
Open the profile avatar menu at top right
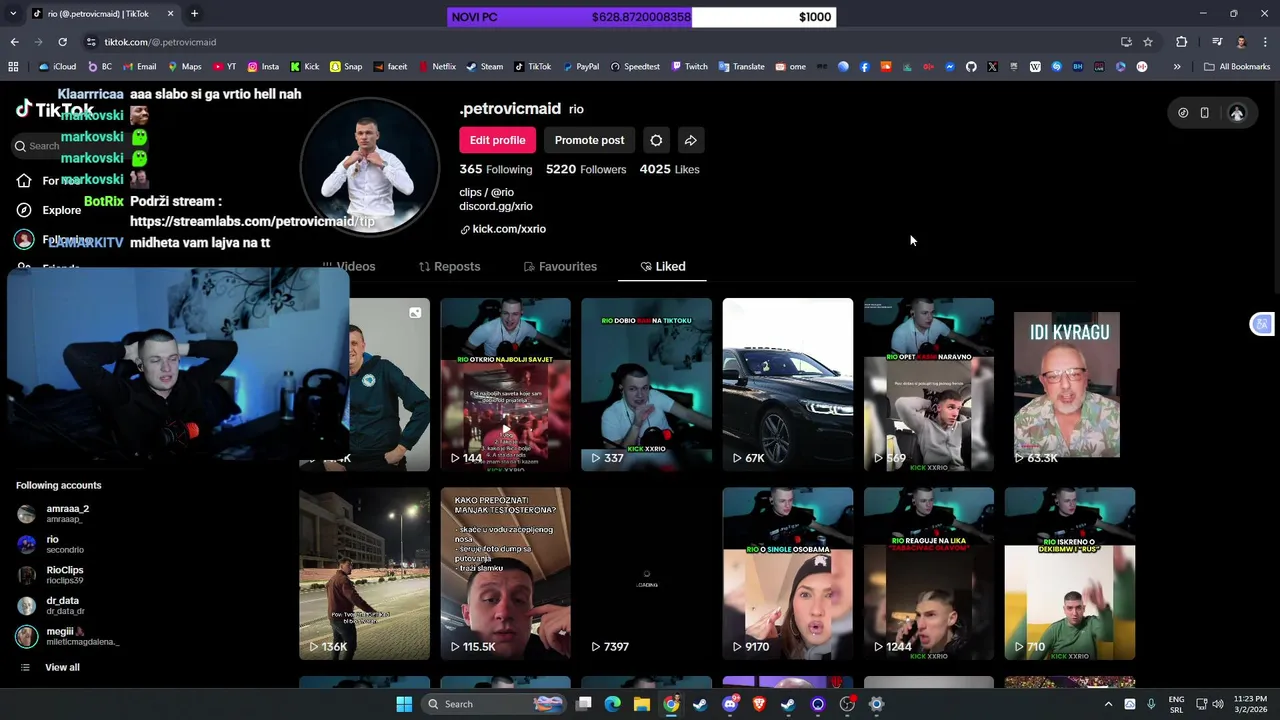click(x=1237, y=113)
